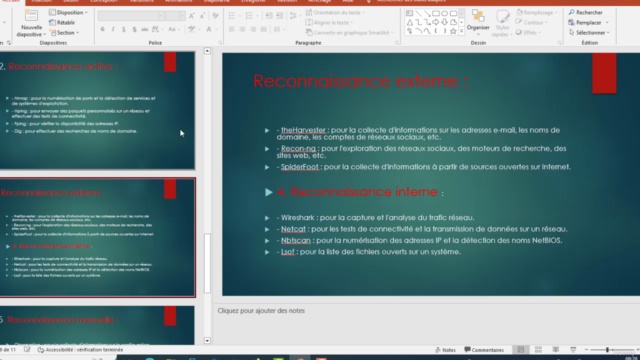The height and width of the screenshot is (360, 640).
Task: Click the font color A icon
Action: (209, 29)
